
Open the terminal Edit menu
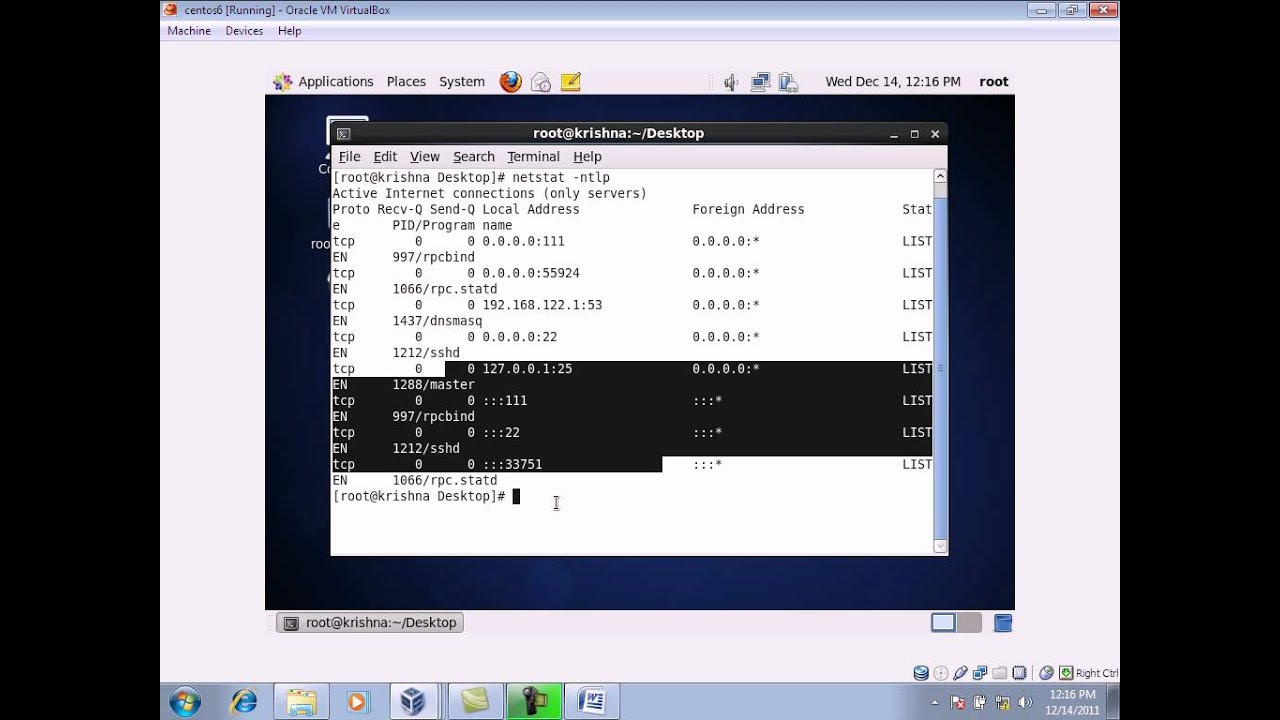point(385,157)
